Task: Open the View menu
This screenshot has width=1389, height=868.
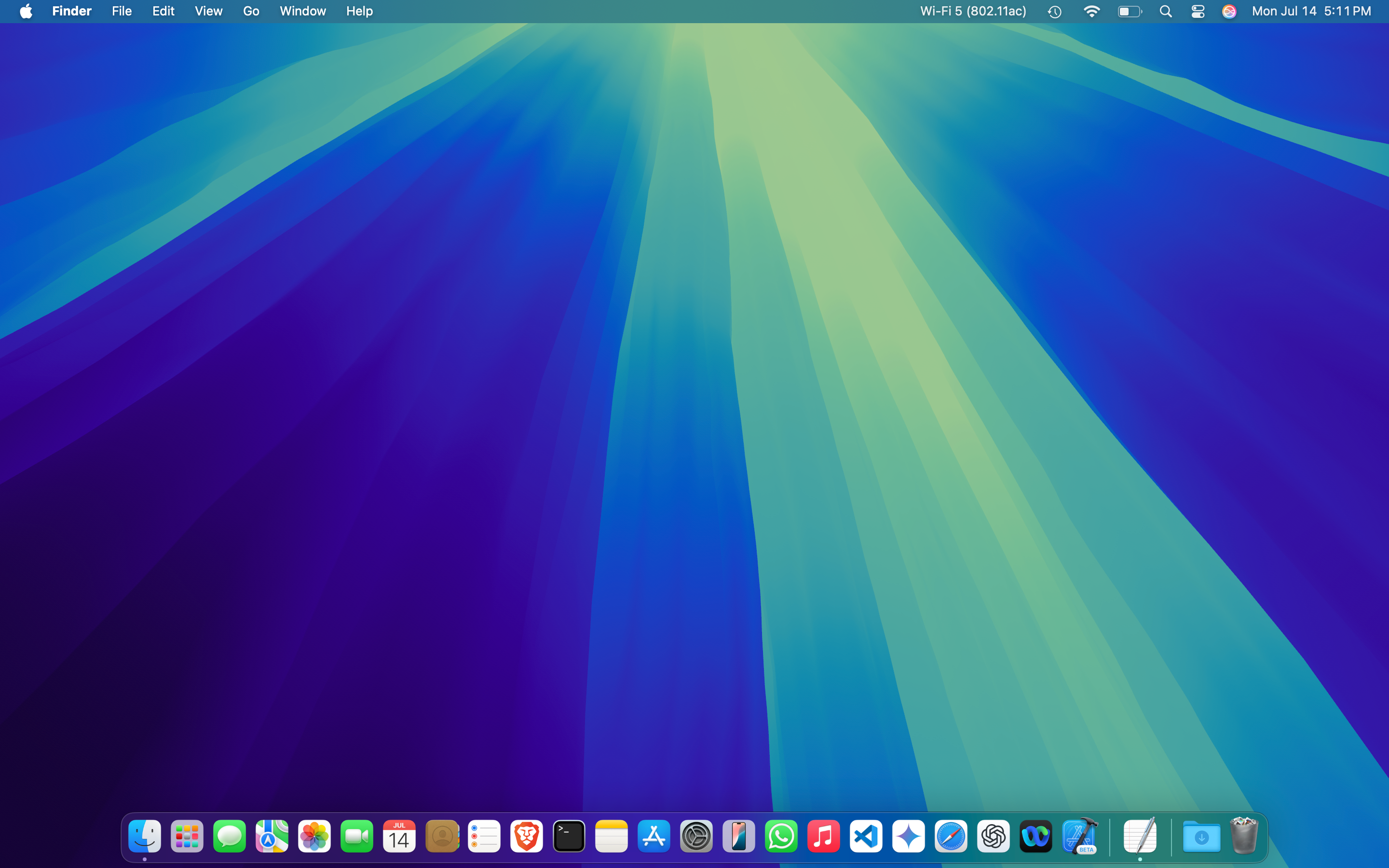Action: click(x=208, y=12)
